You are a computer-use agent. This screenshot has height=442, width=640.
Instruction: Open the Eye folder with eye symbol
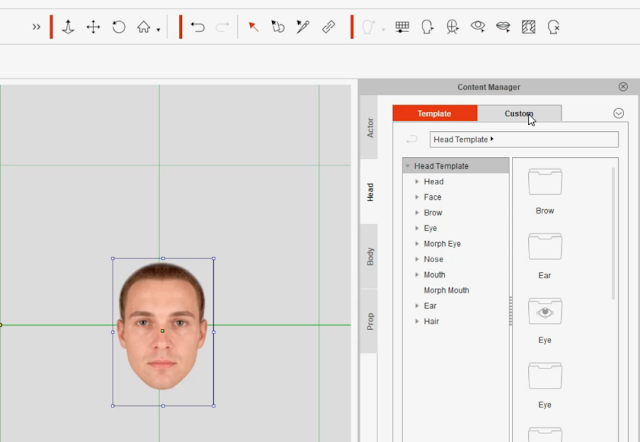tap(545, 311)
